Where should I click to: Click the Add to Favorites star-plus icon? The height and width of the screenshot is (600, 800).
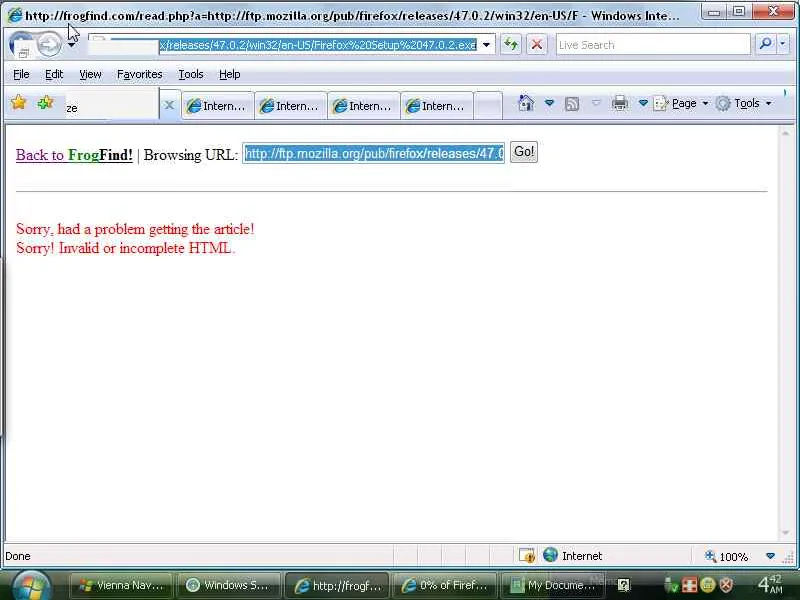click(x=45, y=103)
